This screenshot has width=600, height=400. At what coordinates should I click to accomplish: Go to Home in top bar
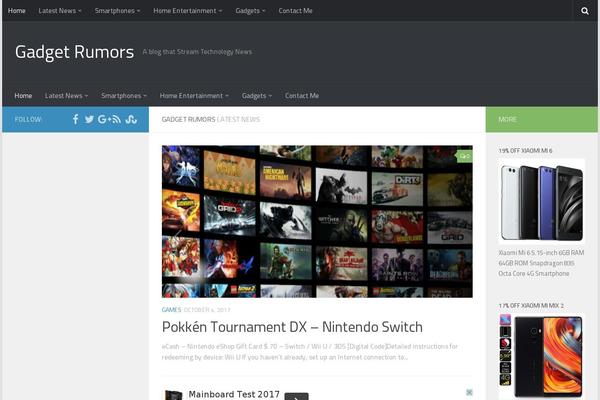[x=16, y=11]
